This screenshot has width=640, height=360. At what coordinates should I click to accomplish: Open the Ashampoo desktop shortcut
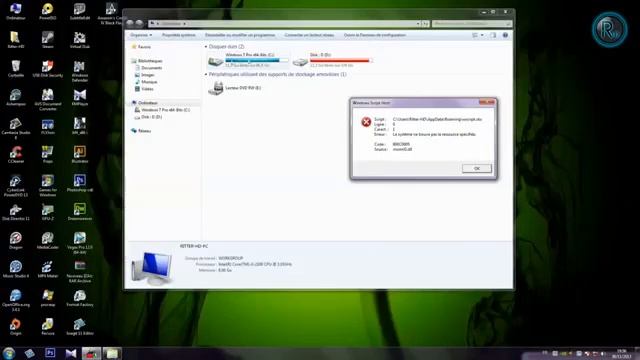16,97
